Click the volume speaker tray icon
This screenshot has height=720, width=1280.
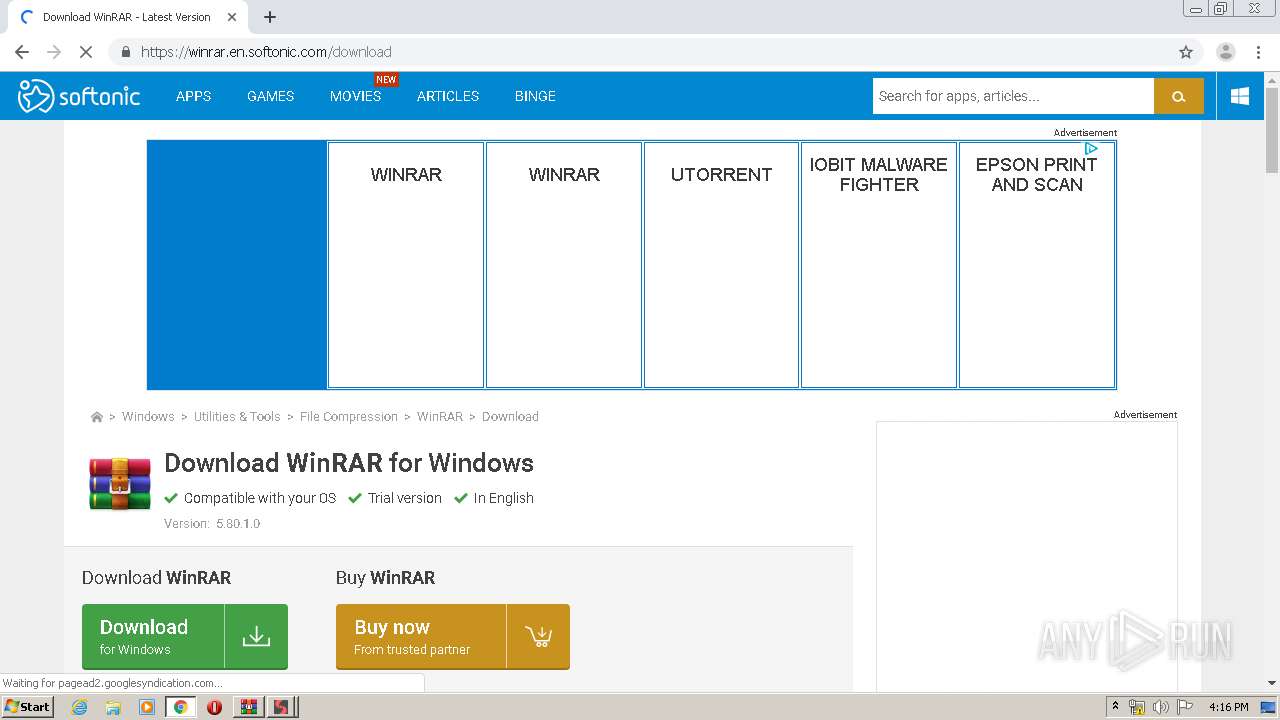1160,707
